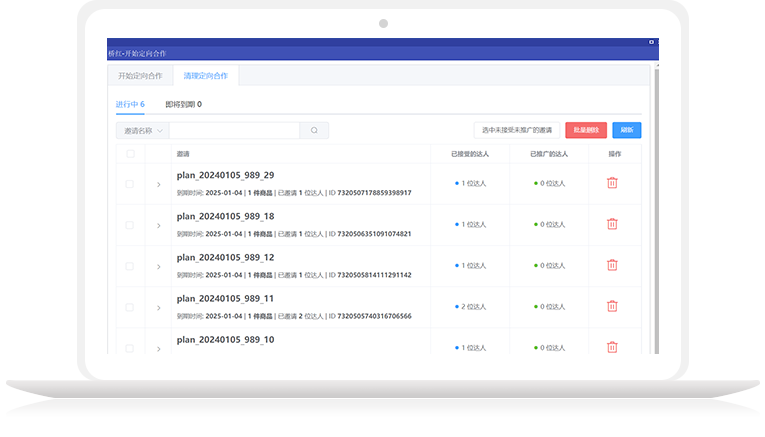This screenshot has height=437, width=765.
Task: Toggle the select-all checkbox in table header
Action: coord(130,154)
